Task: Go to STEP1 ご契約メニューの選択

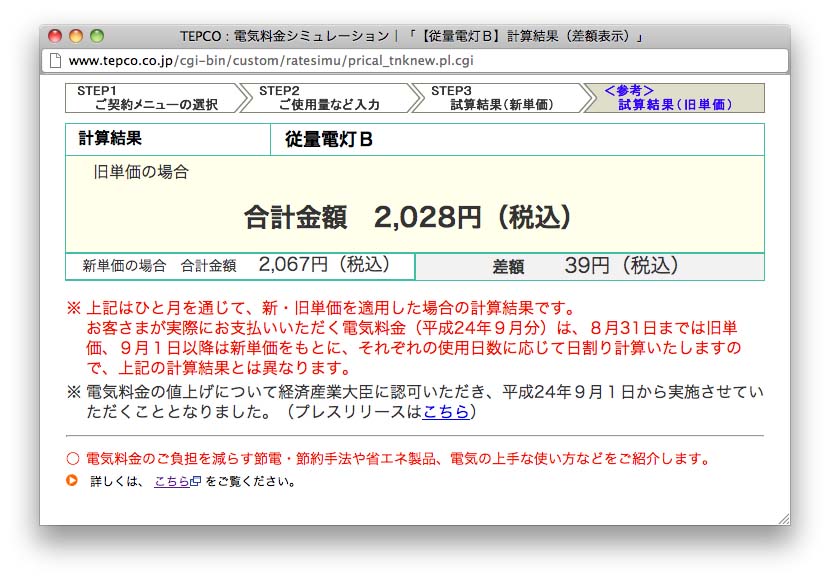Action: 150,98
